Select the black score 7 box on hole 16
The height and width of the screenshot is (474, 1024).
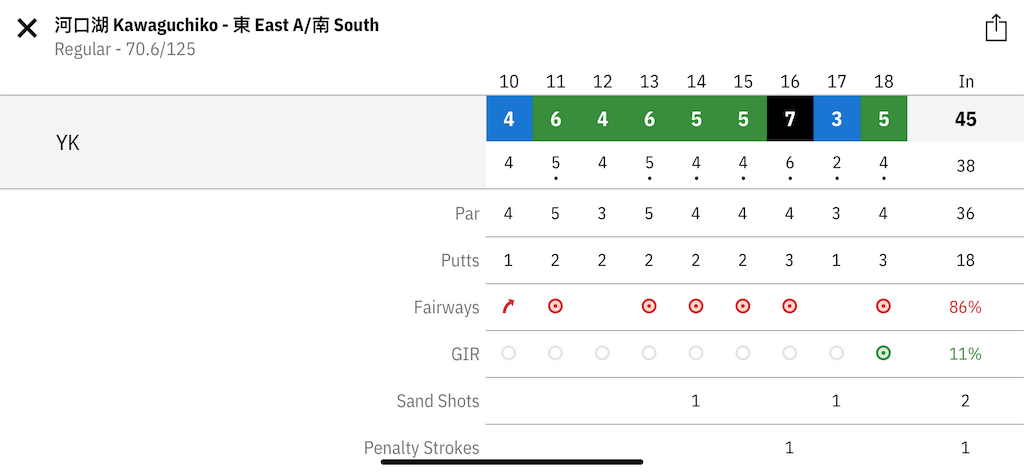click(790, 119)
